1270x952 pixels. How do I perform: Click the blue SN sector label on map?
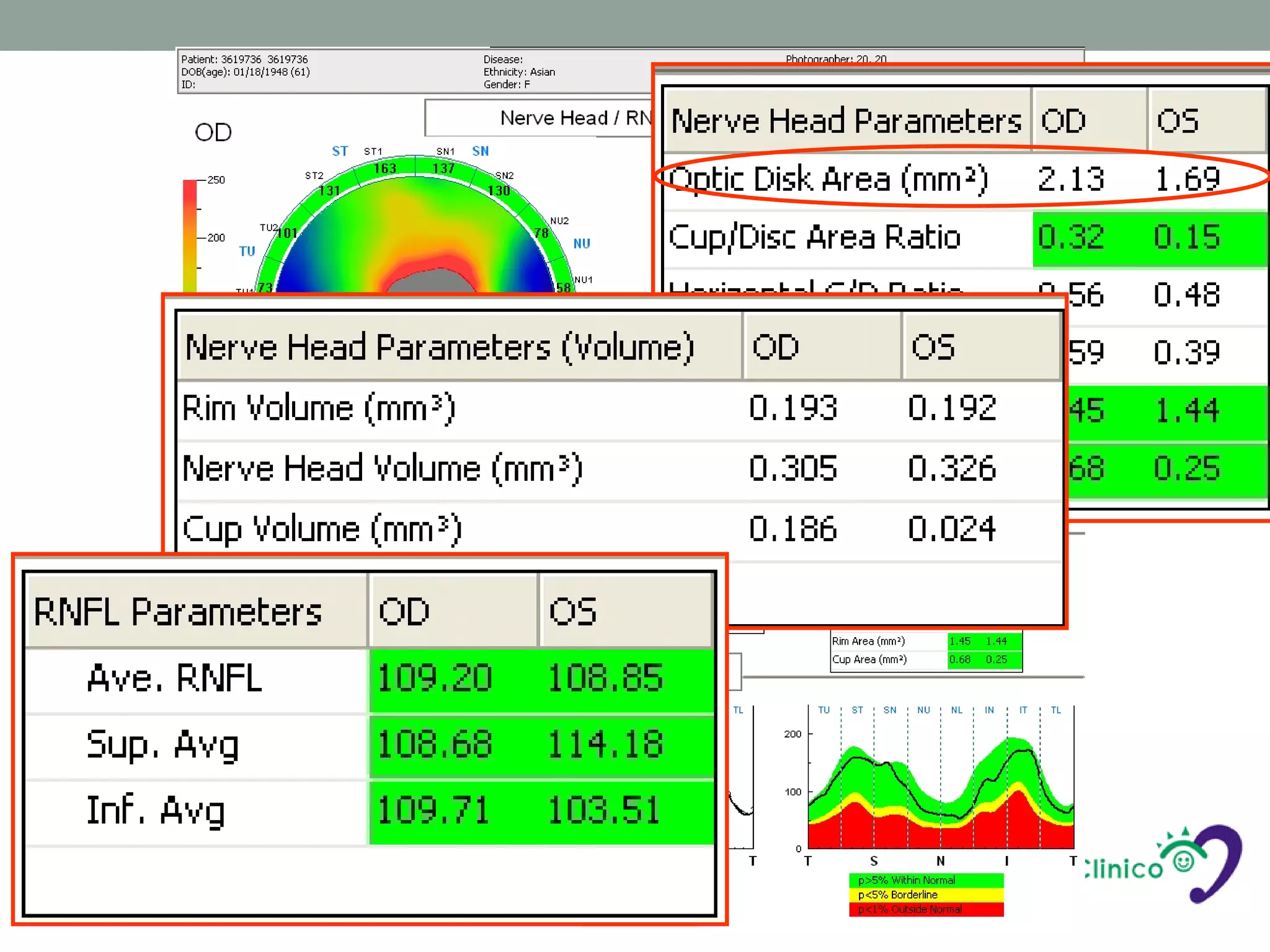pyautogui.click(x=480, y=151)
